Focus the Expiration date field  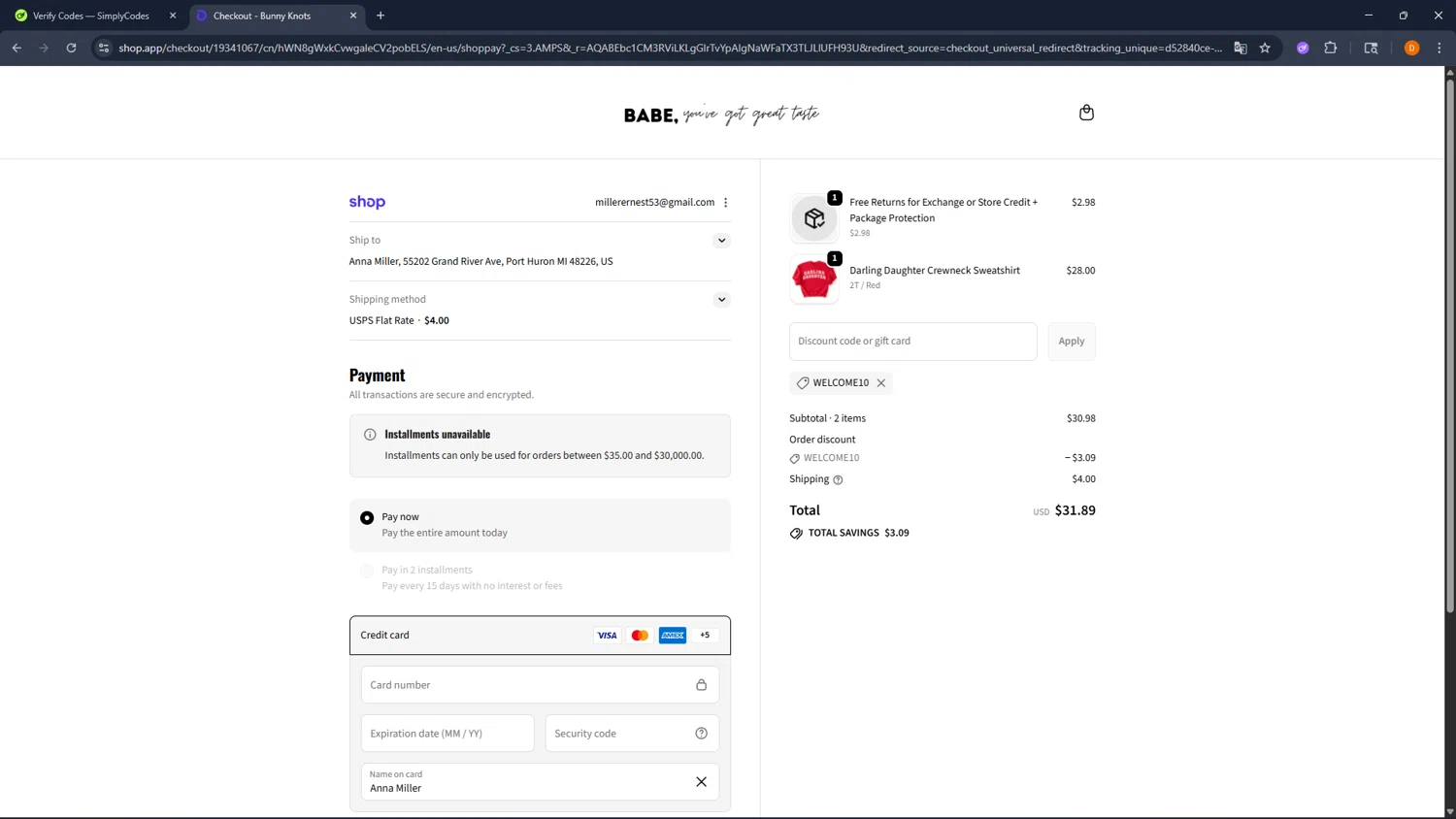pyautogui.click(x=447, y=734)
